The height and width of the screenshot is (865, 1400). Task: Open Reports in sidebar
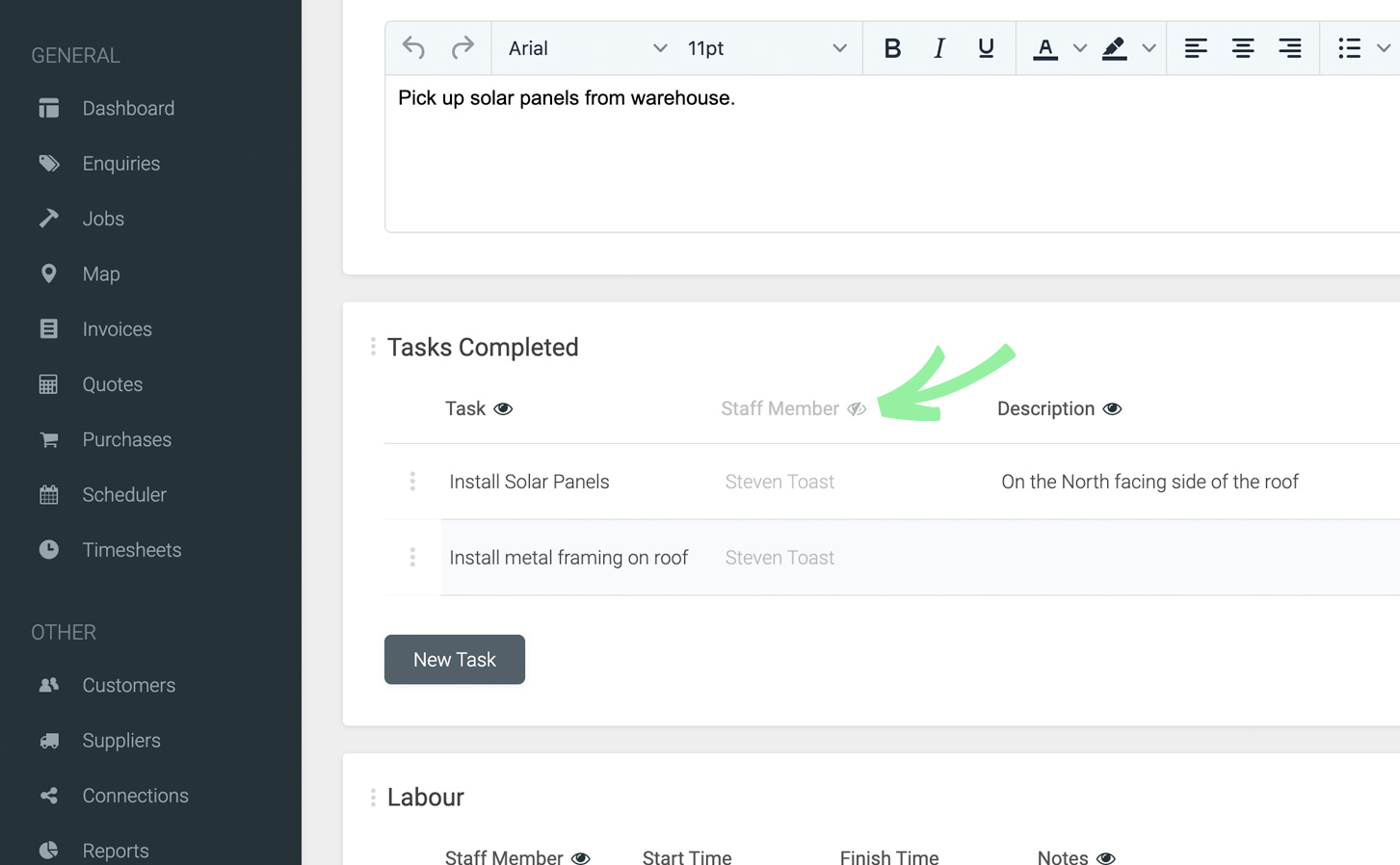click(116, 851)
